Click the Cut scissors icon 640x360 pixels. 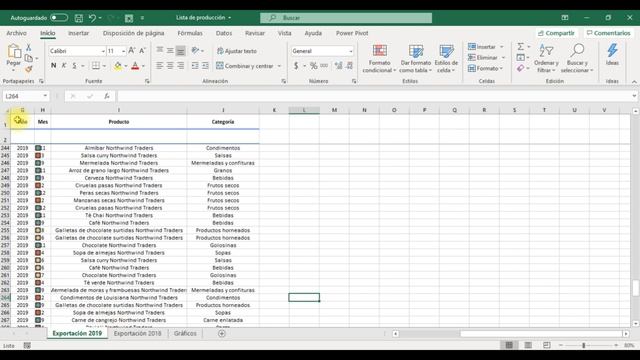point(29,48)
